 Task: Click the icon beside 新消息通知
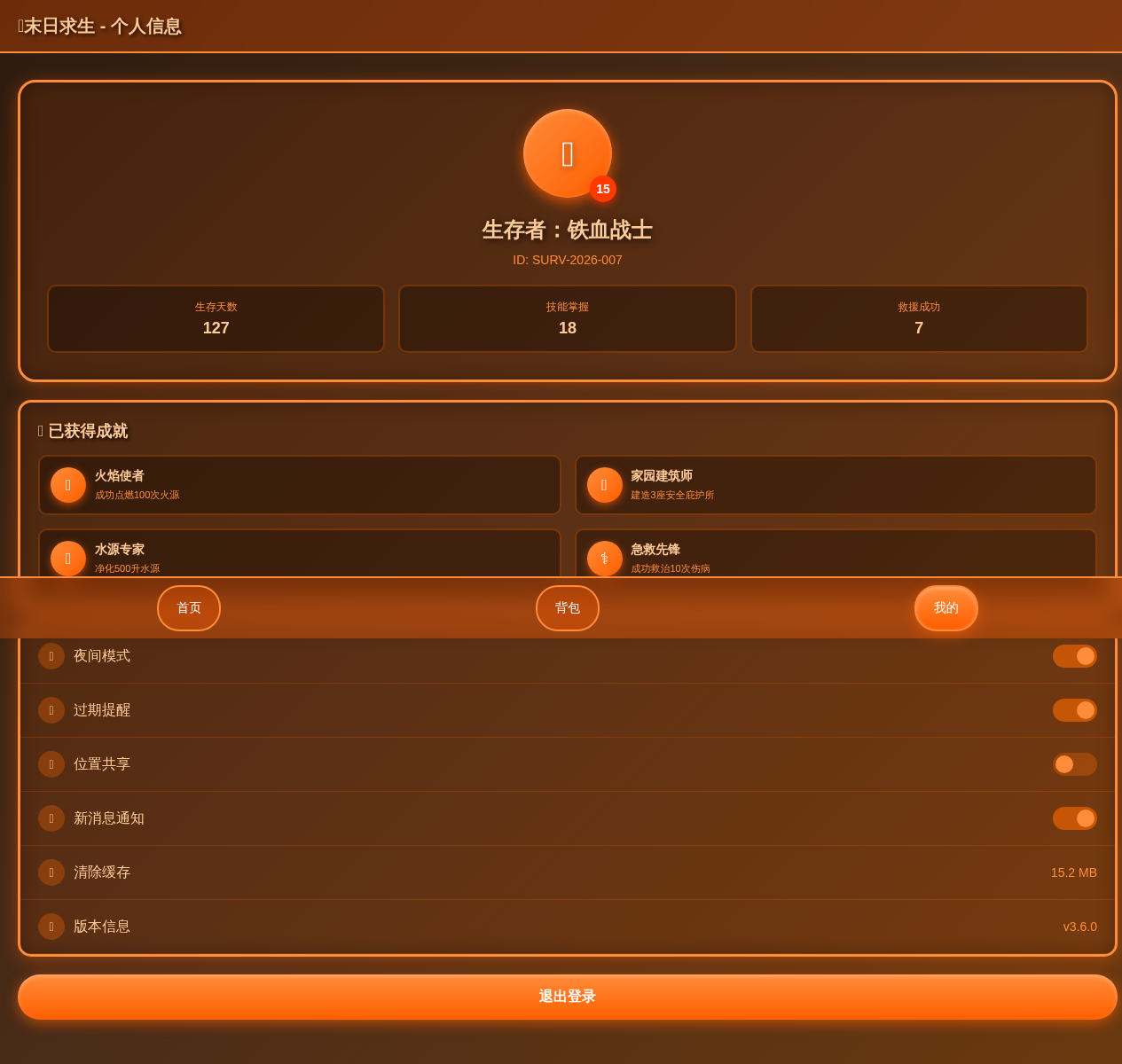tap(51, 818)
